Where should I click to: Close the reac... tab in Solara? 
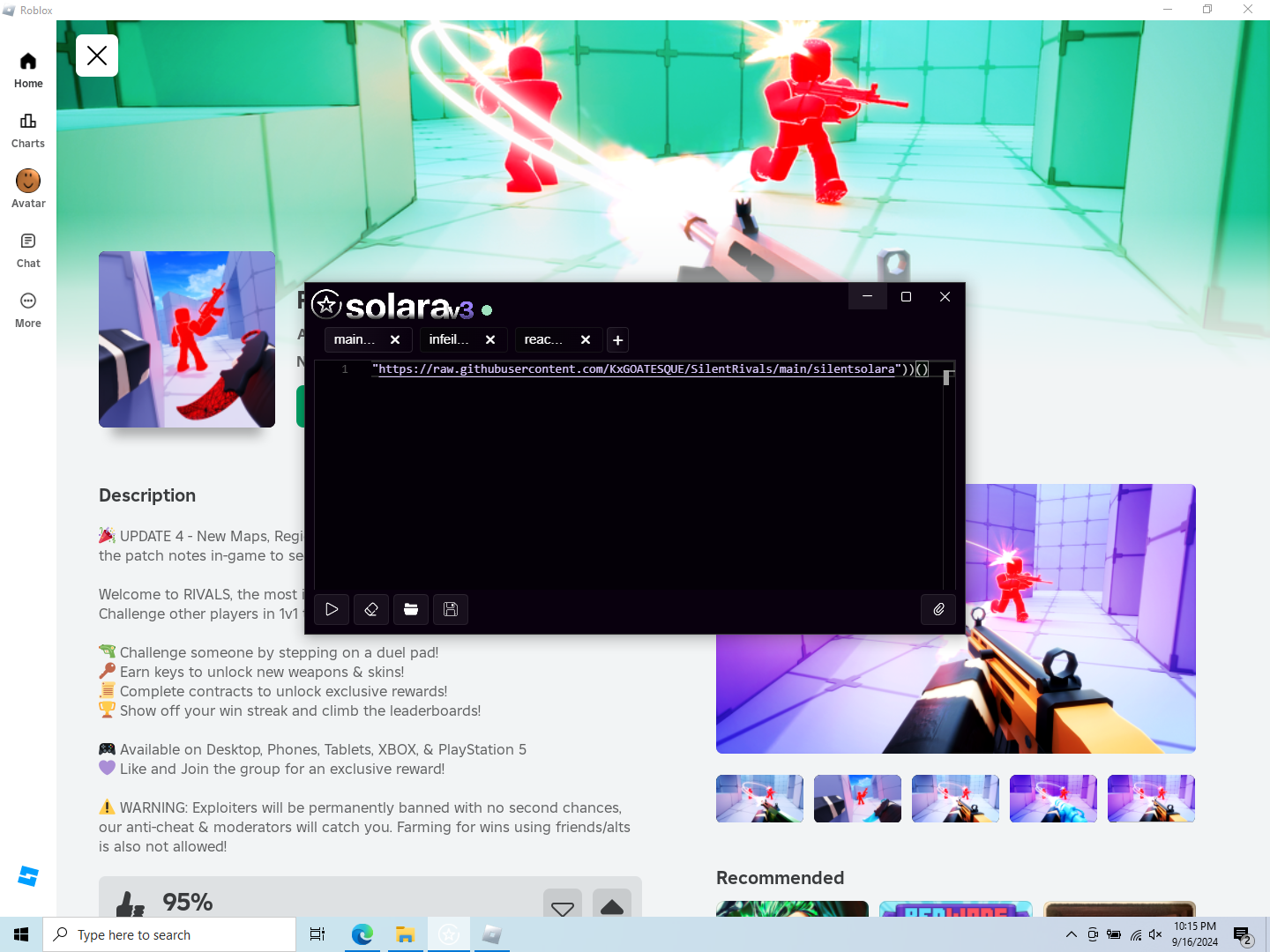coord(586,339)
